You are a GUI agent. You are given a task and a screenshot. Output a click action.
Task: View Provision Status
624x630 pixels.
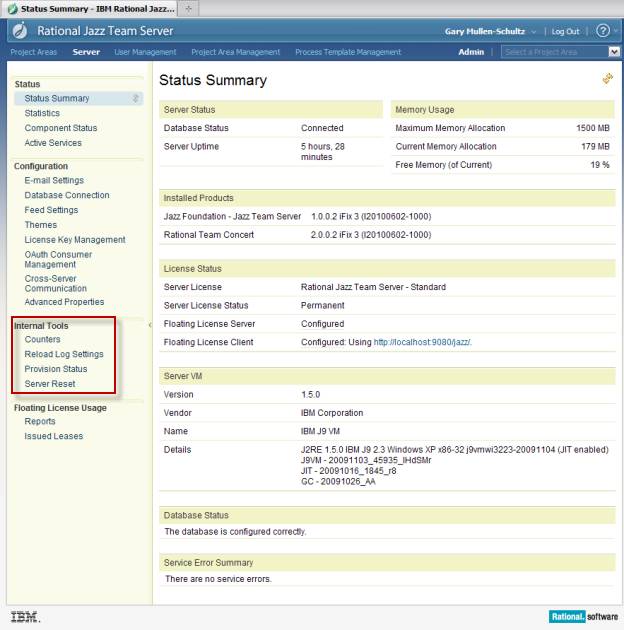point(56,369)
